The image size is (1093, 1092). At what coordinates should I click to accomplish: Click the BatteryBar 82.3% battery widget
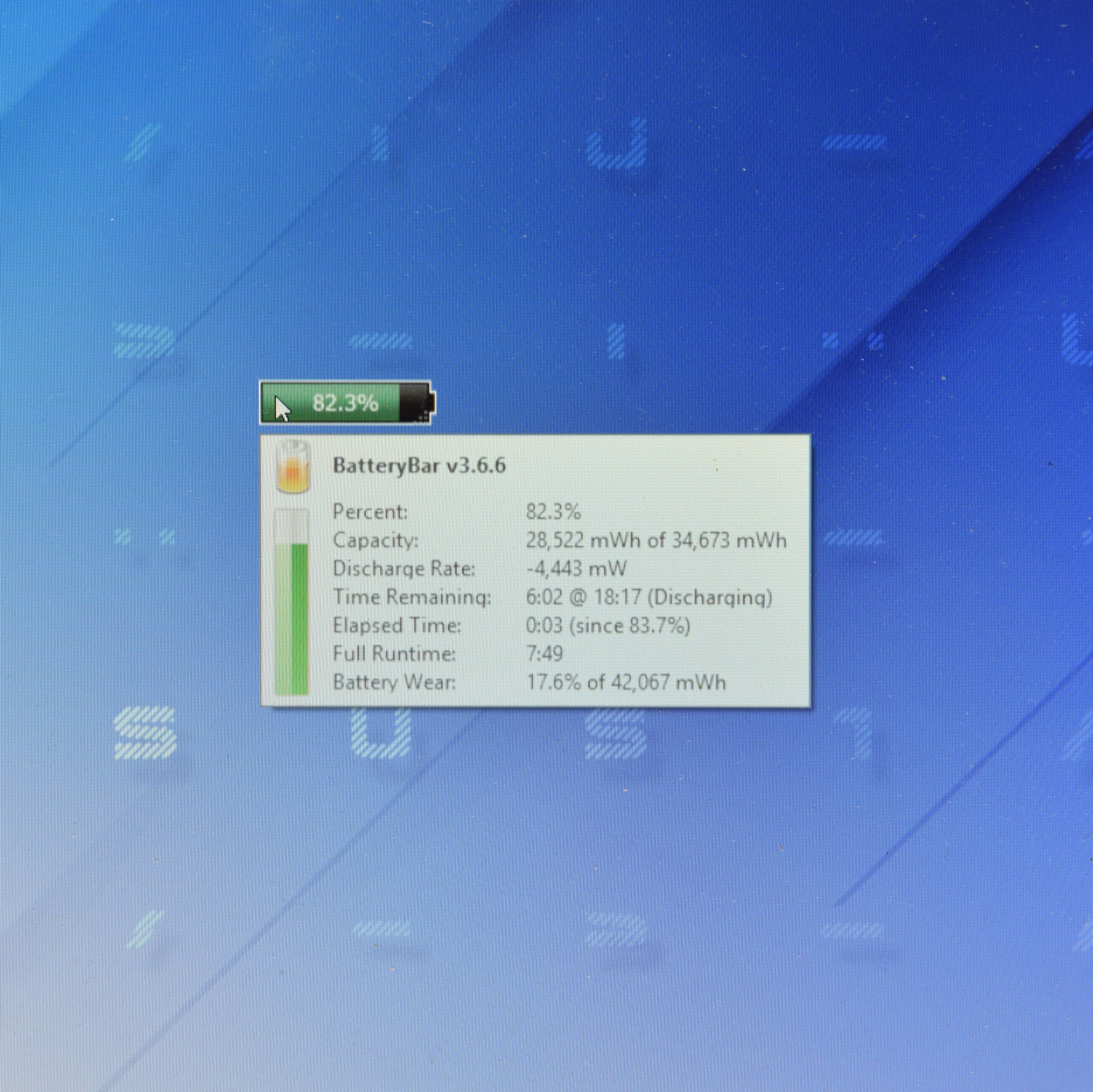click(x=347, y=403)
